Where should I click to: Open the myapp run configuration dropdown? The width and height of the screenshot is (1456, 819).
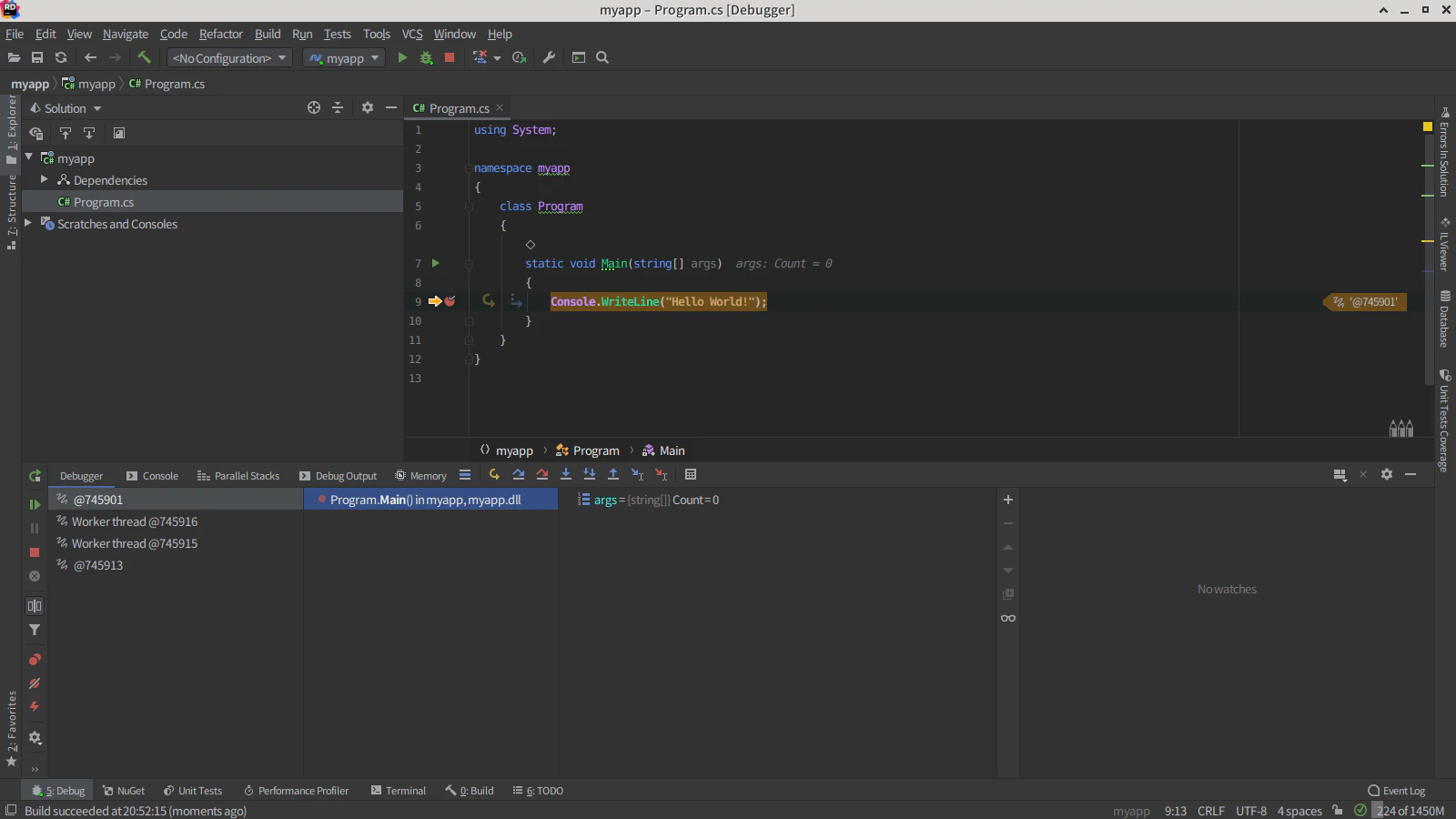pyautogui.click(x=344, y=58)
